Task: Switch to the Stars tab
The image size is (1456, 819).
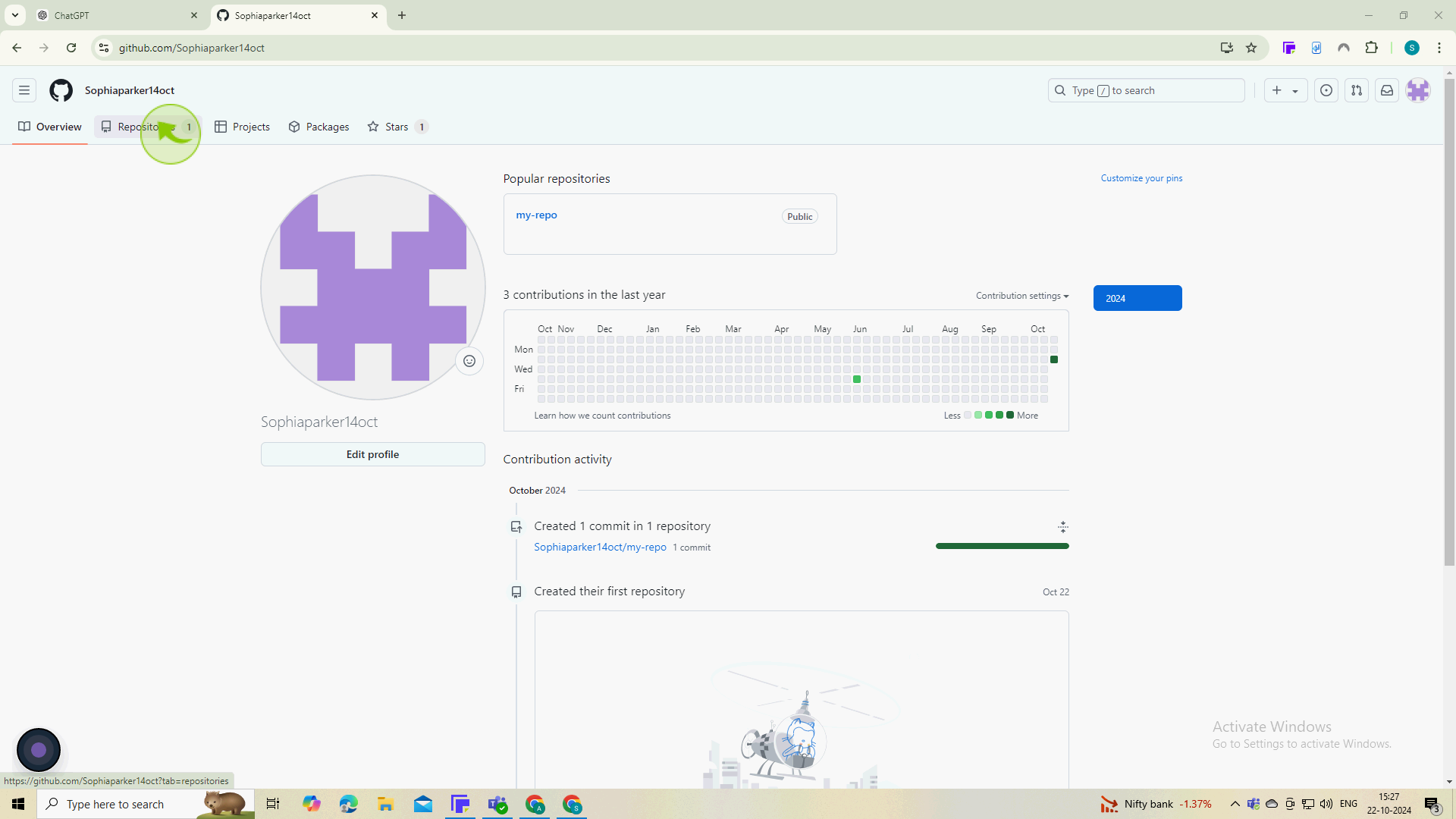Action: click(397, 127)
